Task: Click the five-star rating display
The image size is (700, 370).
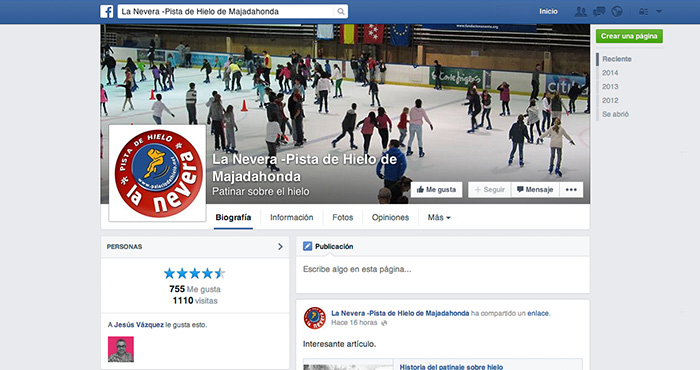Action: pyautogui.click(x=195, y=273)
